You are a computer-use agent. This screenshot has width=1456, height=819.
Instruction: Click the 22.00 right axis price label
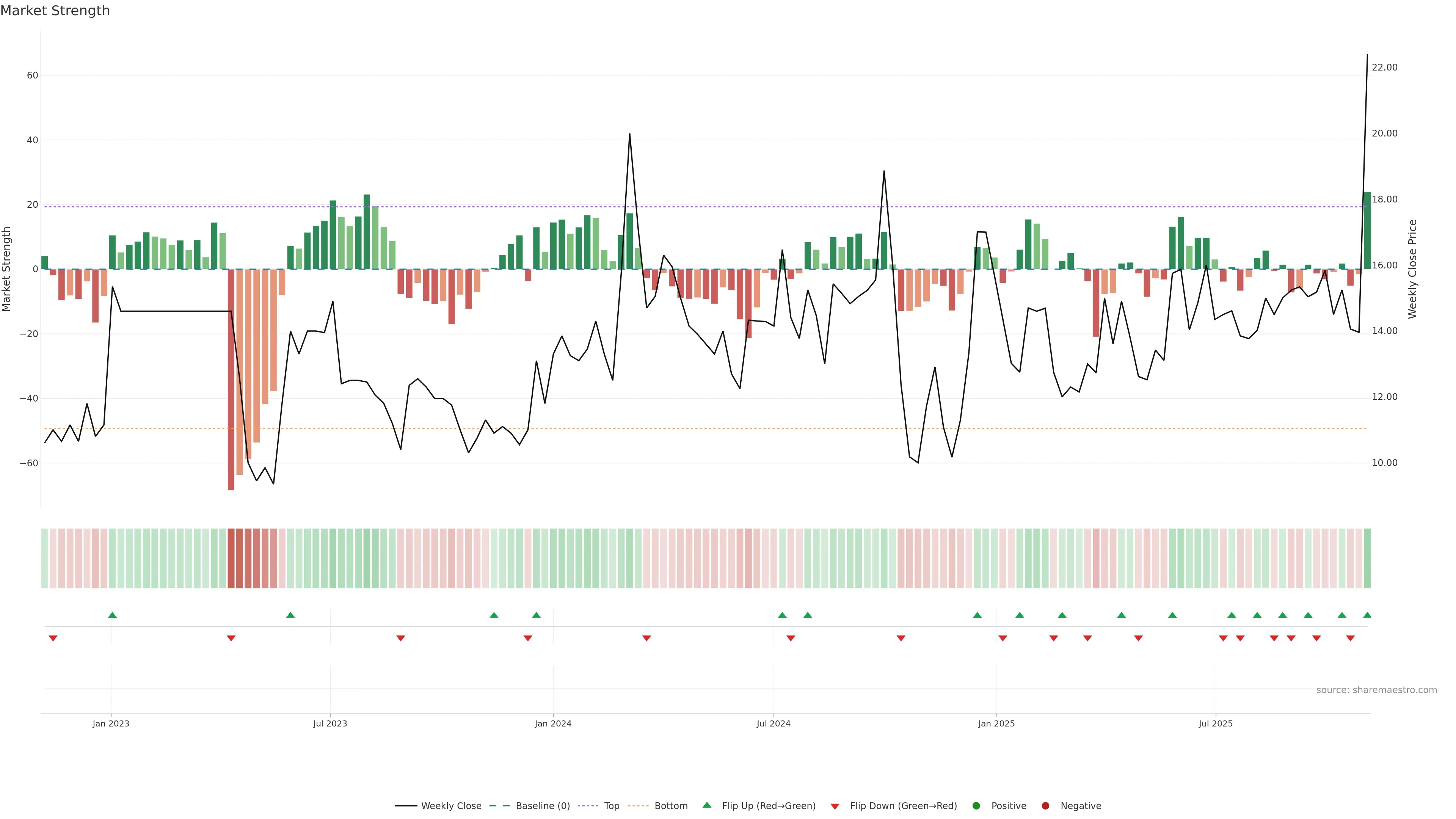tap(1384, 67)
